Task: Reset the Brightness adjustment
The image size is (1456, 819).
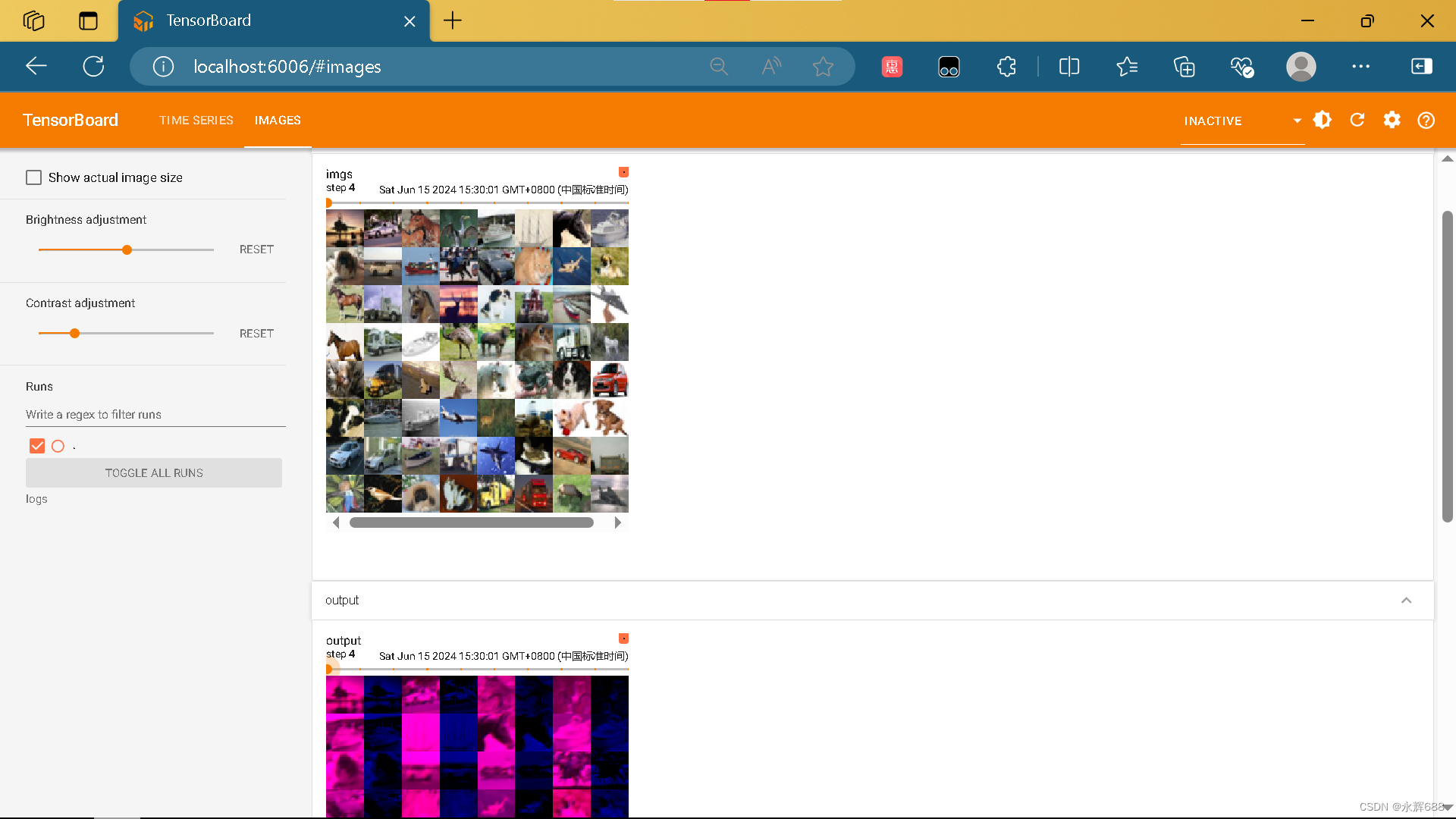Action: tap(256, 249)
